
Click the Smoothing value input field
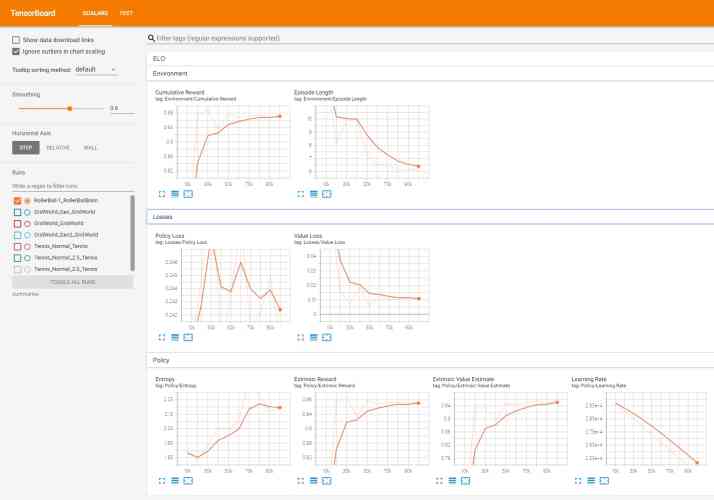pyautogui.click(x=122, y=108)
